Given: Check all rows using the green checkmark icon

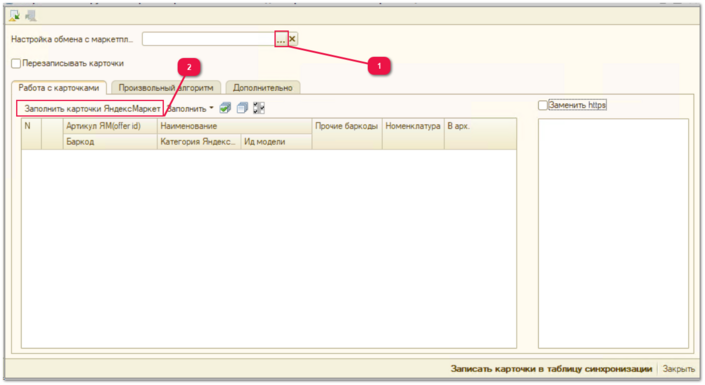Looking at the screenshot, I should (x=225, y=108).
